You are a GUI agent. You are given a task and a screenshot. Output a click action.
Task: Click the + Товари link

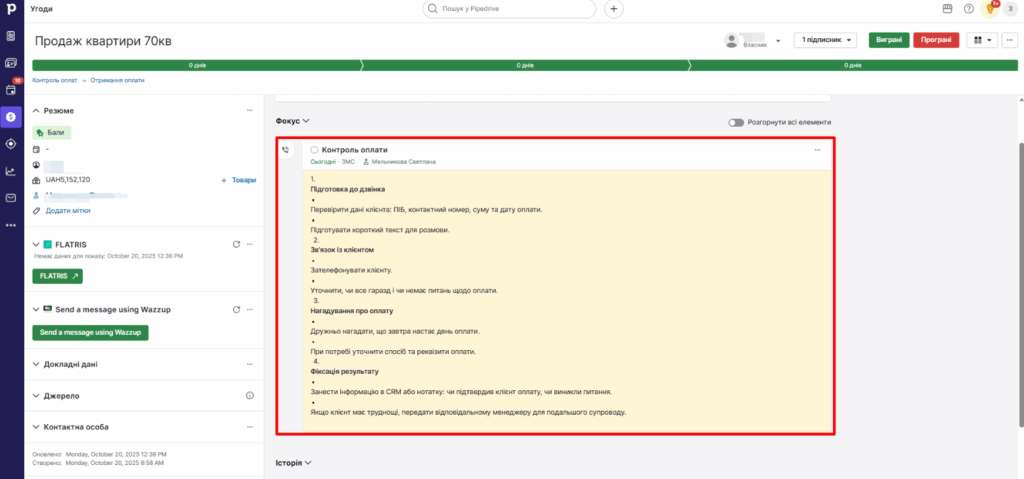click(238, 180)
